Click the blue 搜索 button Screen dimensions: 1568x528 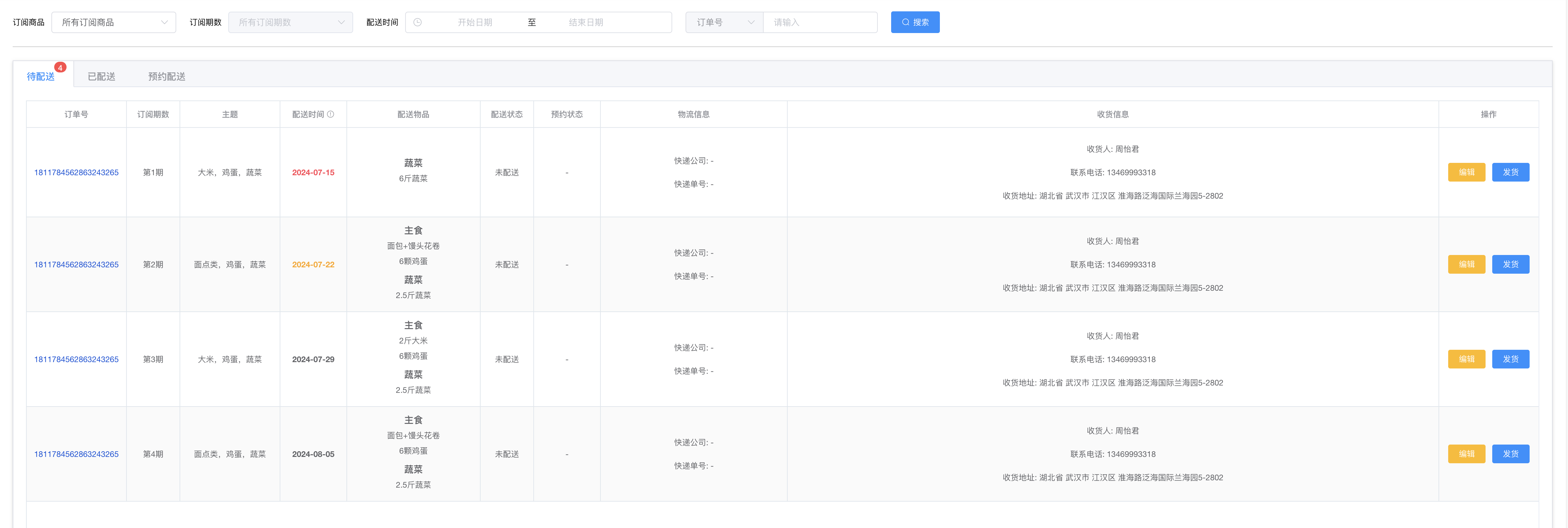[915, 23]
